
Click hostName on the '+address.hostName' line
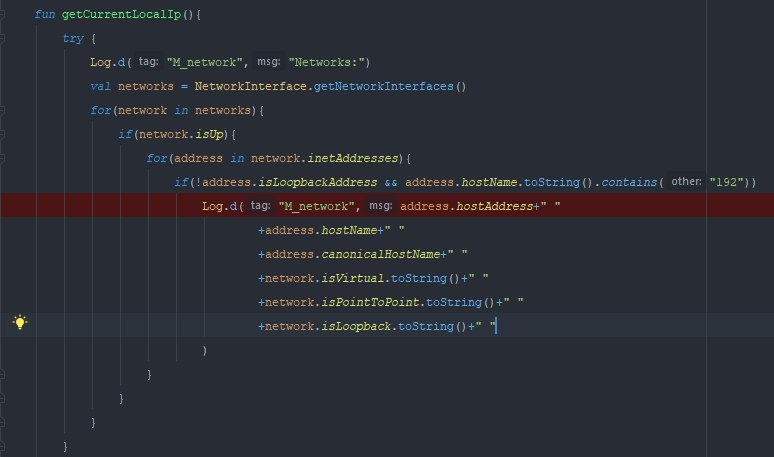click(x=349, y=230)
